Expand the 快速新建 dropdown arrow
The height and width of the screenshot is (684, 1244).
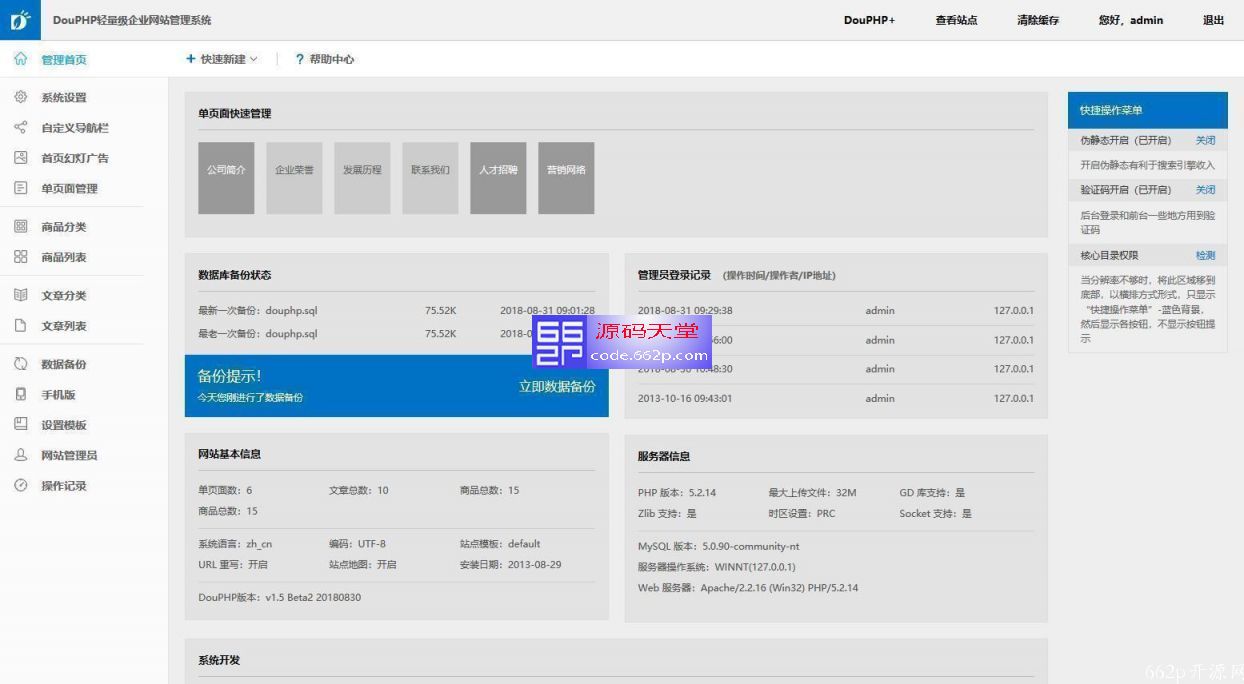pyautogui.click(x=253, y=59)
